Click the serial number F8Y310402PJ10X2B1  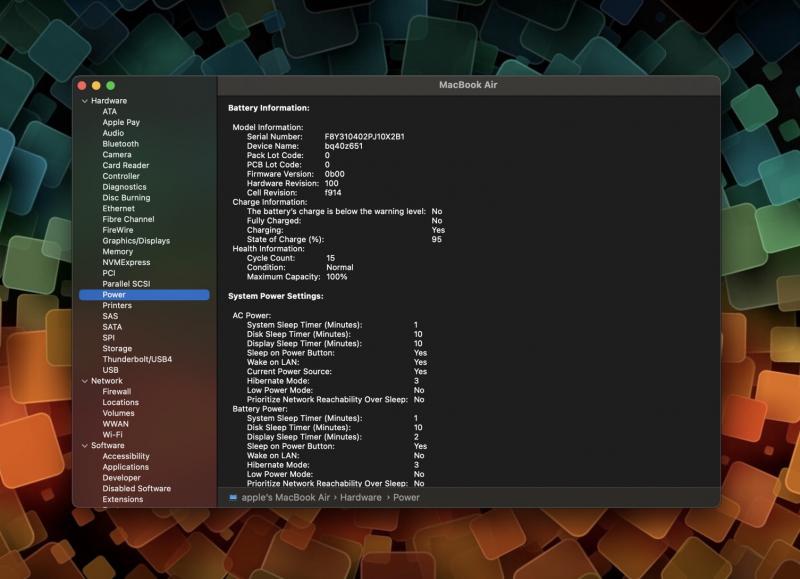364,137
